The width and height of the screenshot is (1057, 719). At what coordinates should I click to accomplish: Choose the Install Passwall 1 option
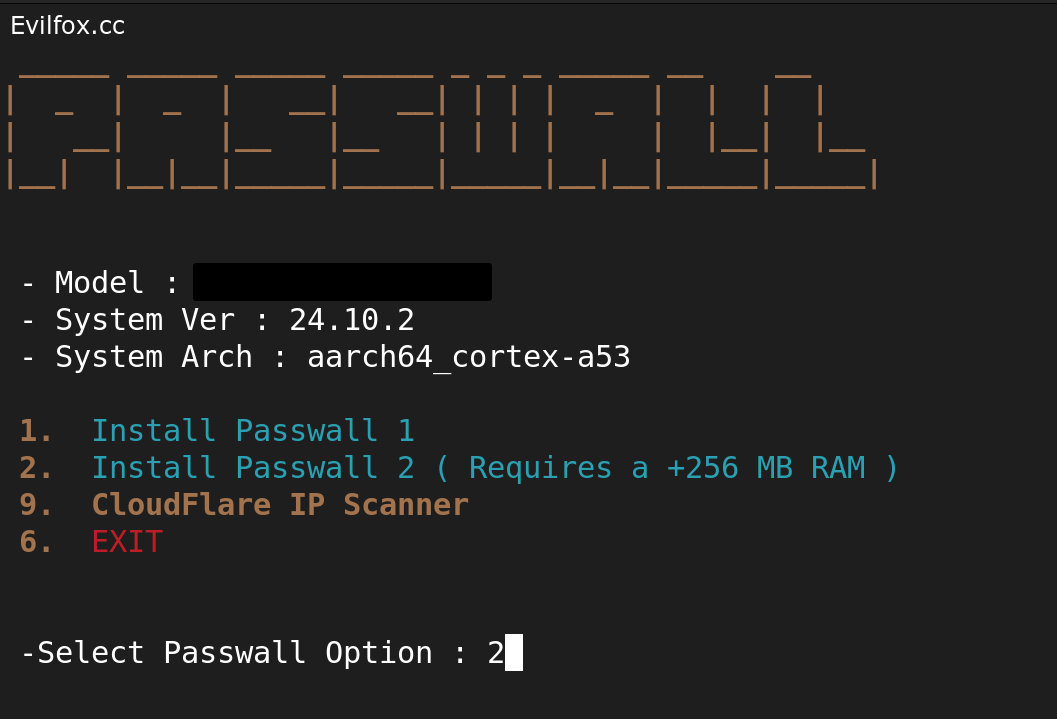252,431
